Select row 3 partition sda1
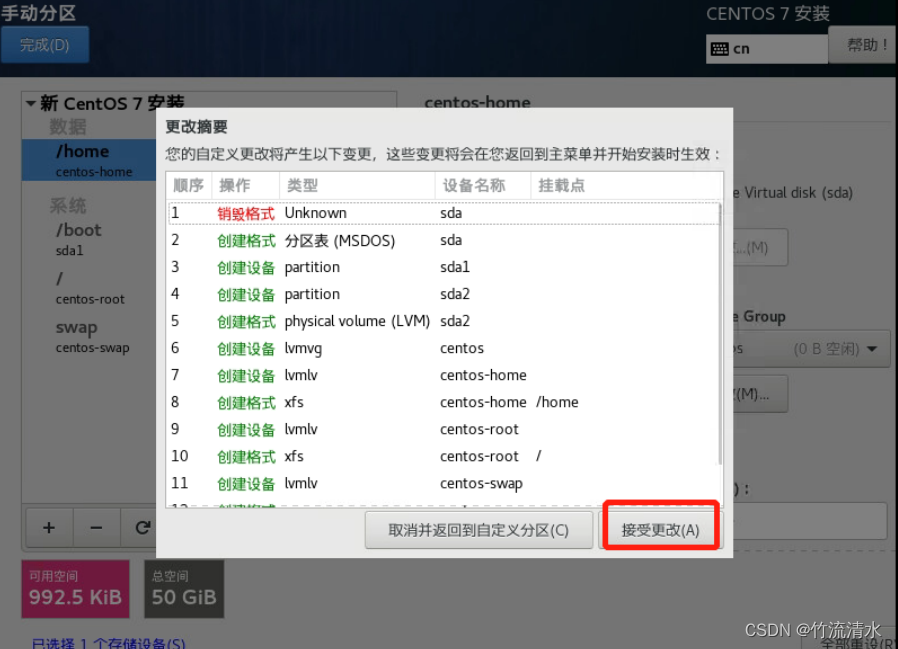 click(443, 267)
